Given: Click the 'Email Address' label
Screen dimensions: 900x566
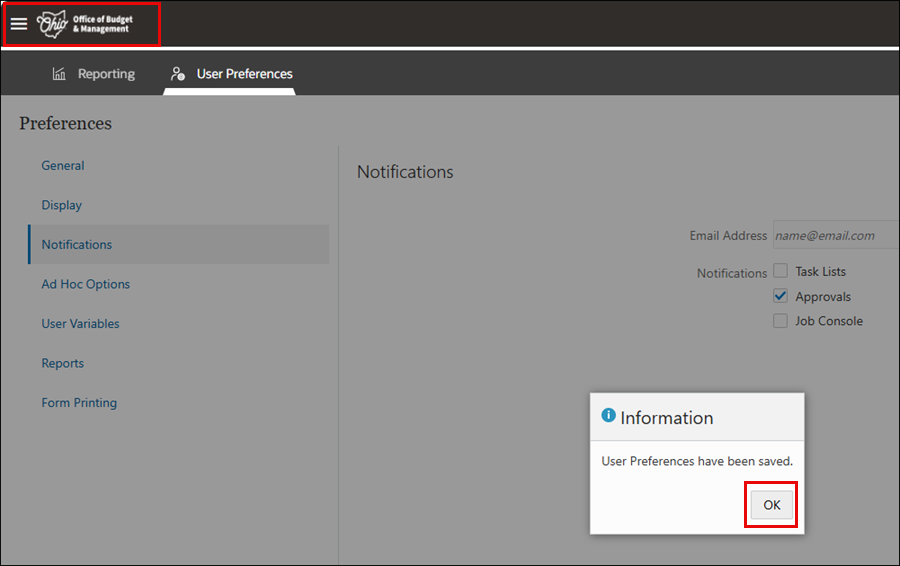Looking at the screenshot, I should (x=728, y=235).
